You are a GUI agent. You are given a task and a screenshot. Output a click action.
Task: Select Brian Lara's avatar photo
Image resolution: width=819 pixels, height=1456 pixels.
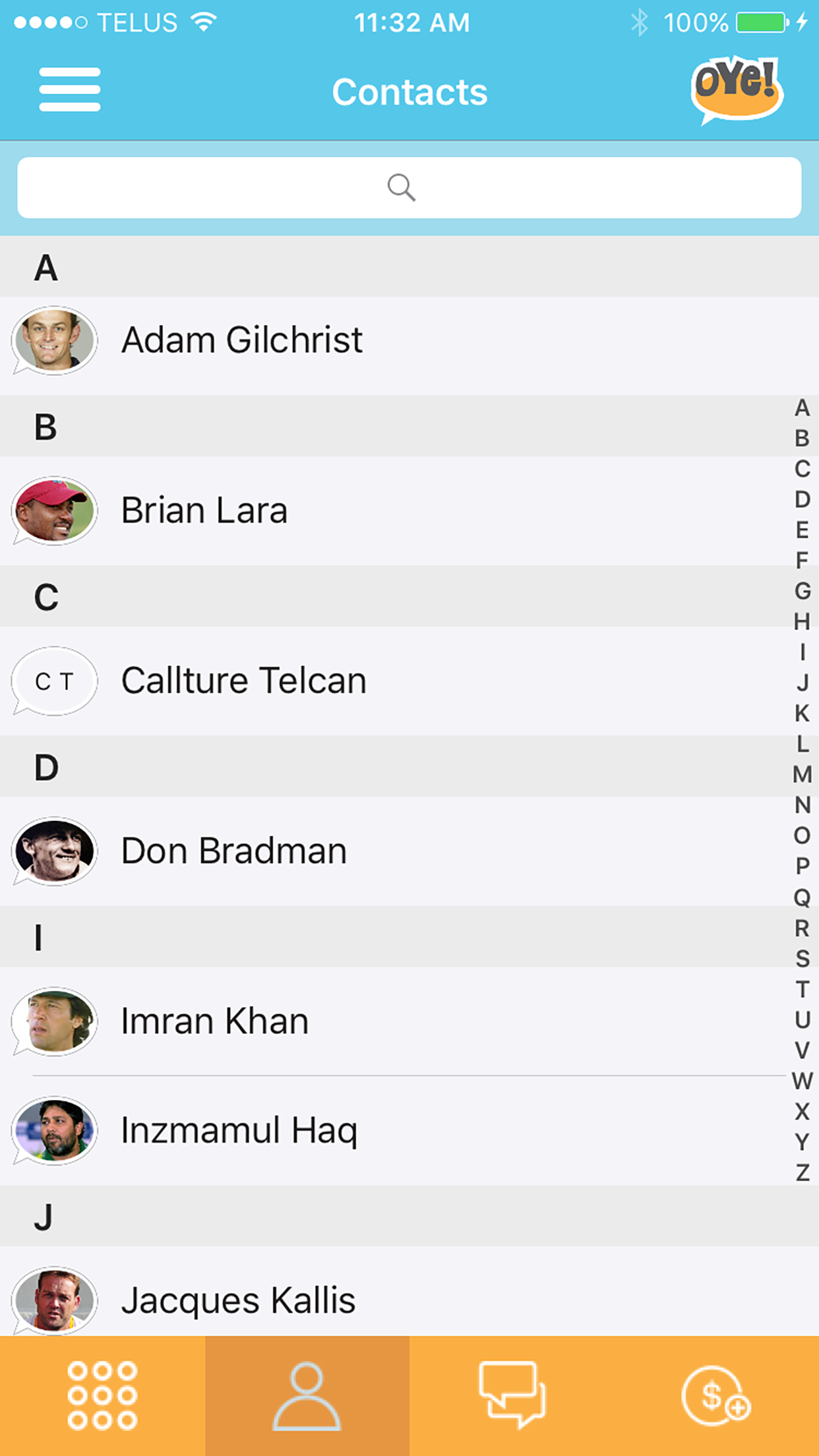point(54,510)
